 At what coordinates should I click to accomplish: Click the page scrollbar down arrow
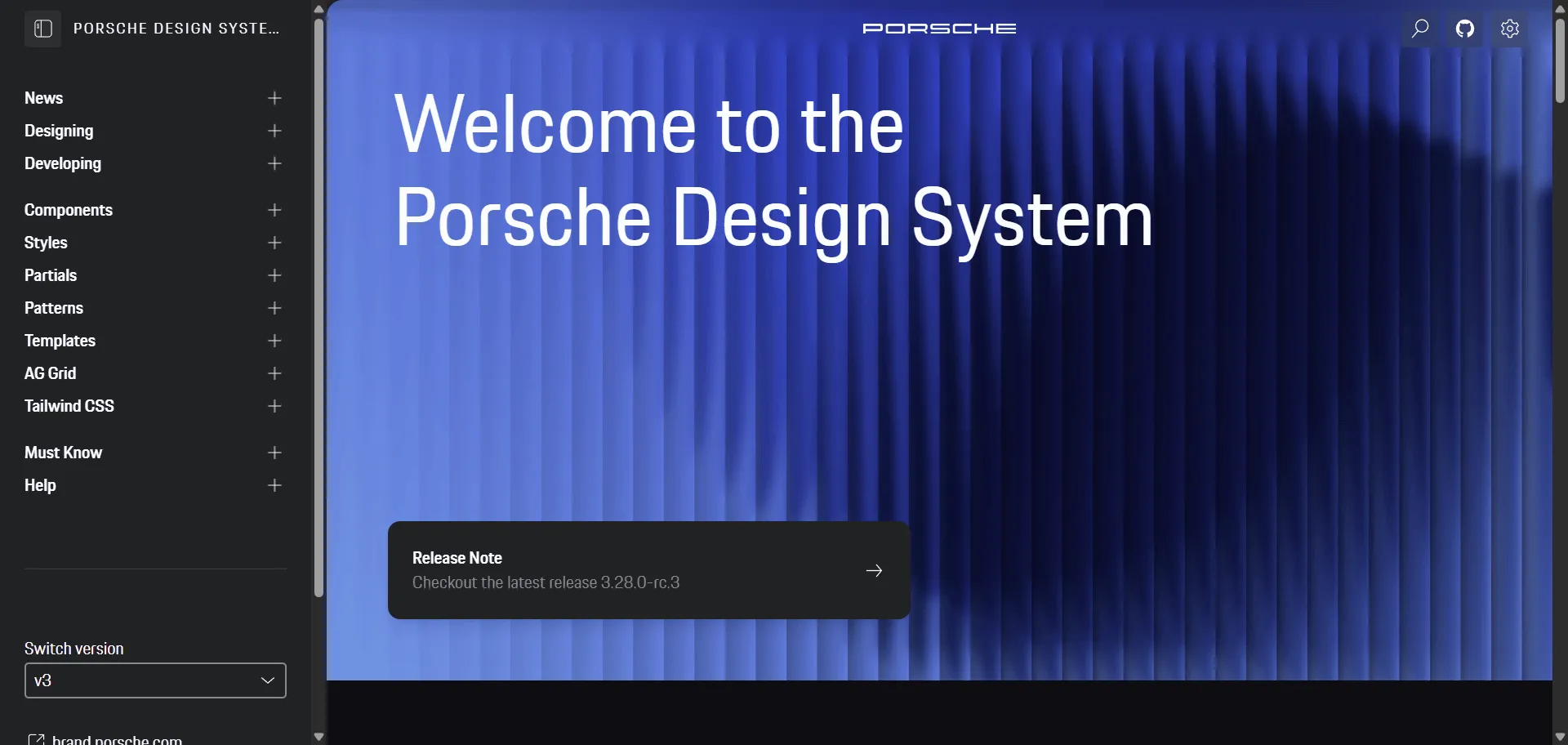pos(1560,737)
